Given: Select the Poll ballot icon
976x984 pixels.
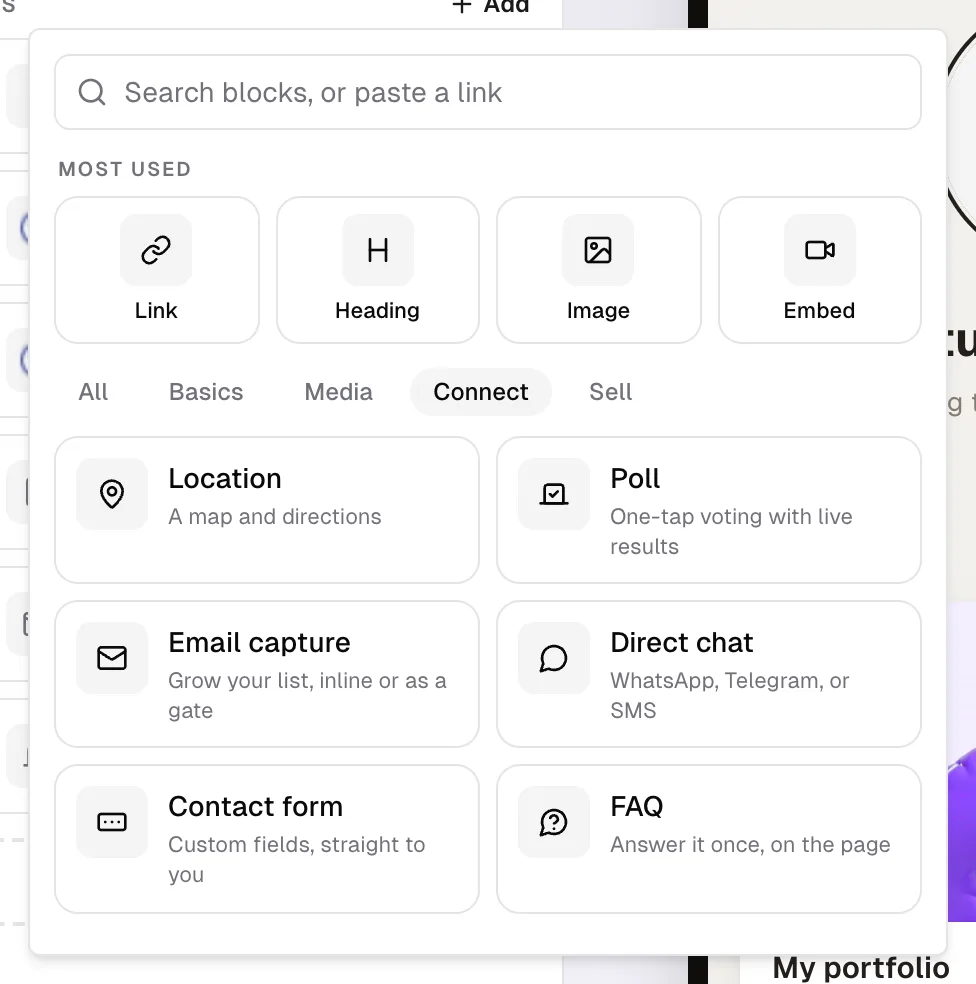Looking at the screenshot, I should tap(554, 494).
